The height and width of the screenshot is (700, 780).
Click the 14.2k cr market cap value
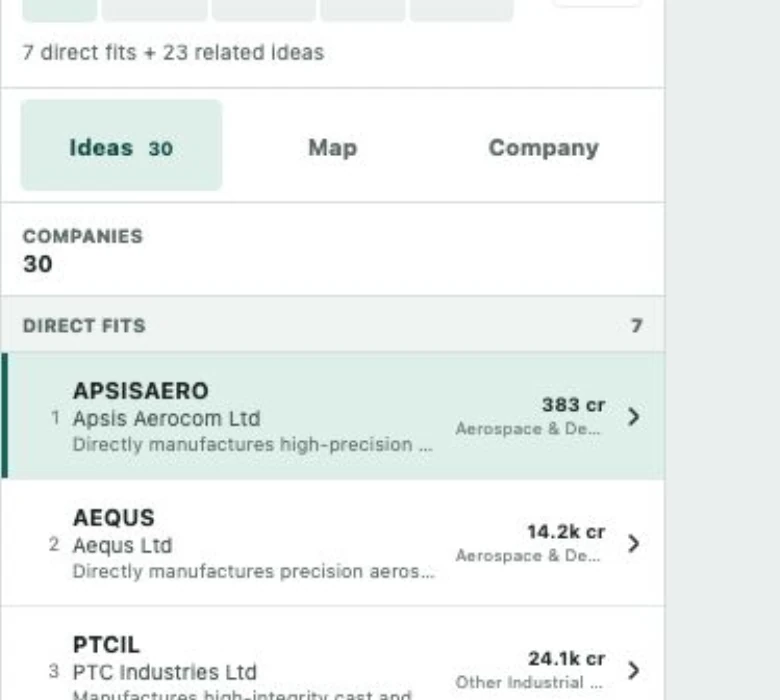point(566,532)
